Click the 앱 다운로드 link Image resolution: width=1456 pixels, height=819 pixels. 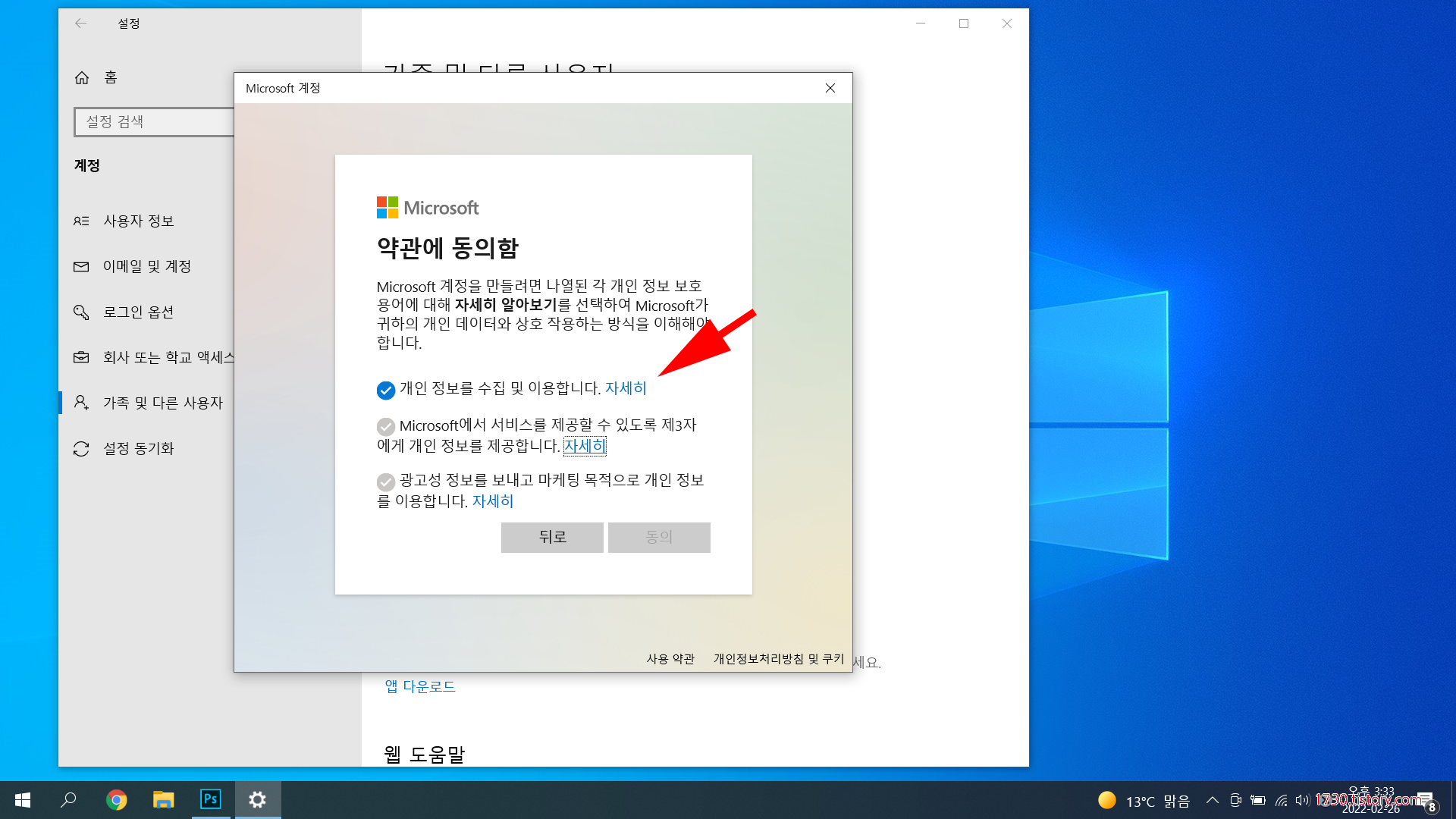tap(420, 686)
